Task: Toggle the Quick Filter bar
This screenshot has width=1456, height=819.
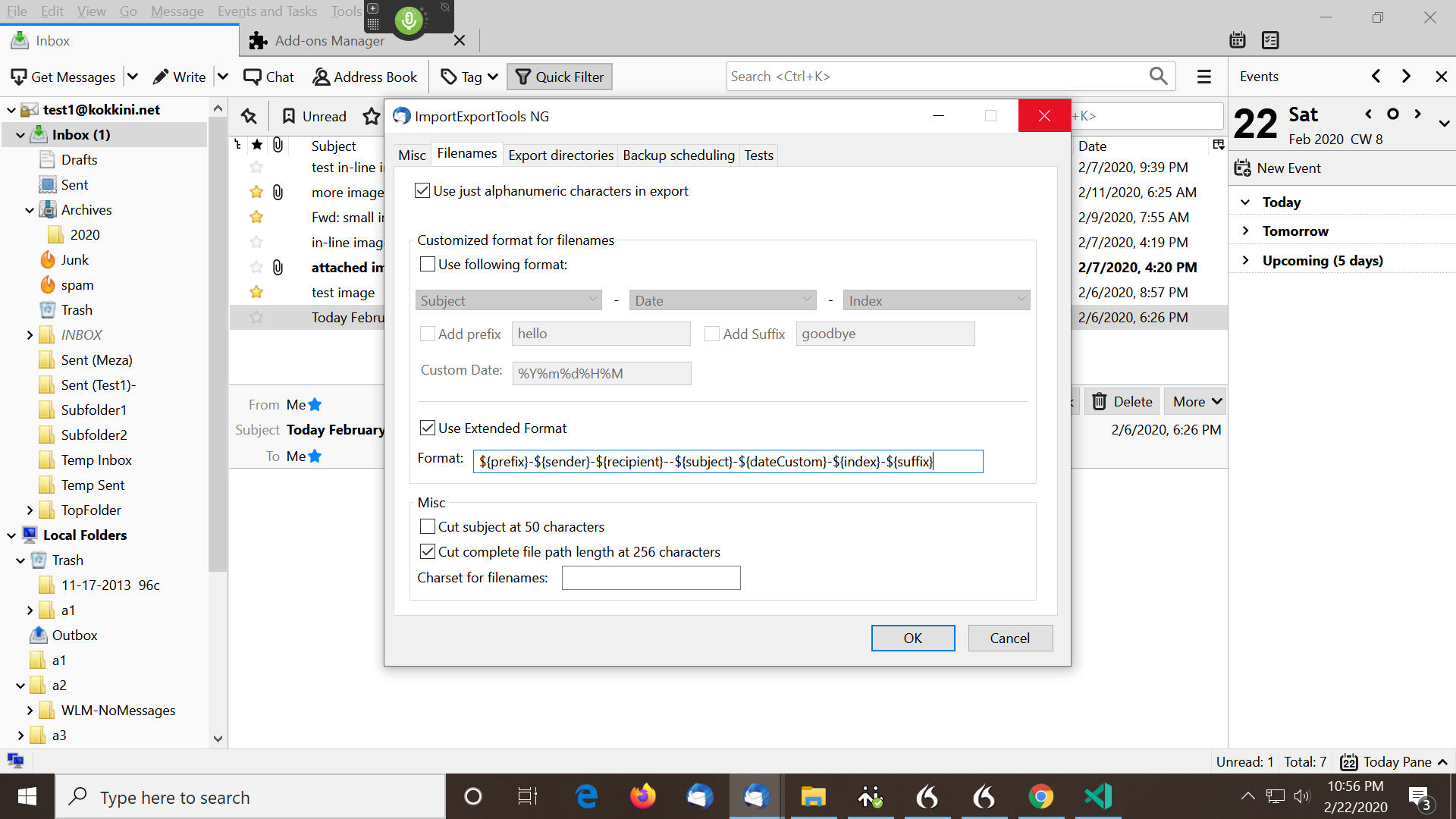Action: point(560,76)
